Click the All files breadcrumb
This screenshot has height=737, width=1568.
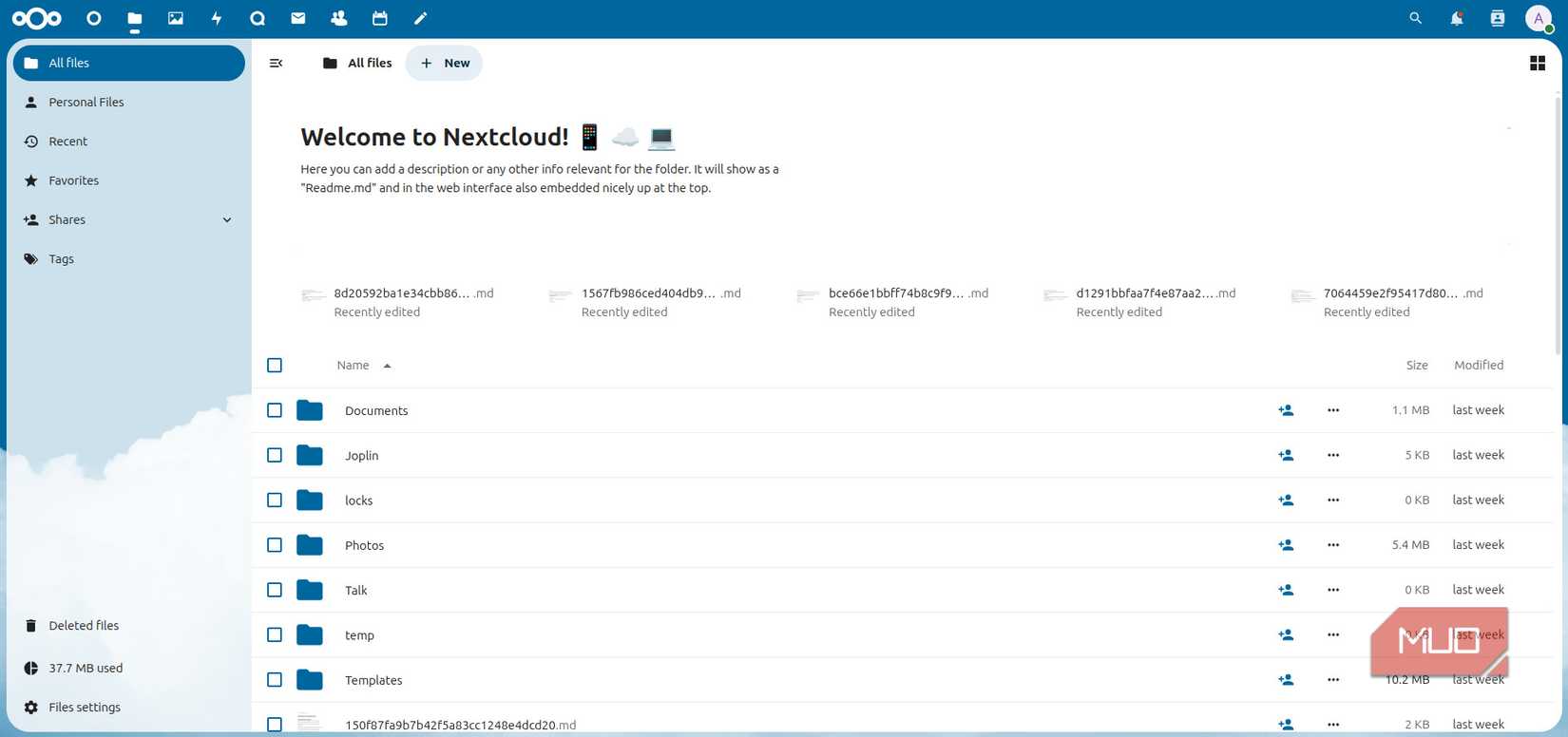(357, 63)
